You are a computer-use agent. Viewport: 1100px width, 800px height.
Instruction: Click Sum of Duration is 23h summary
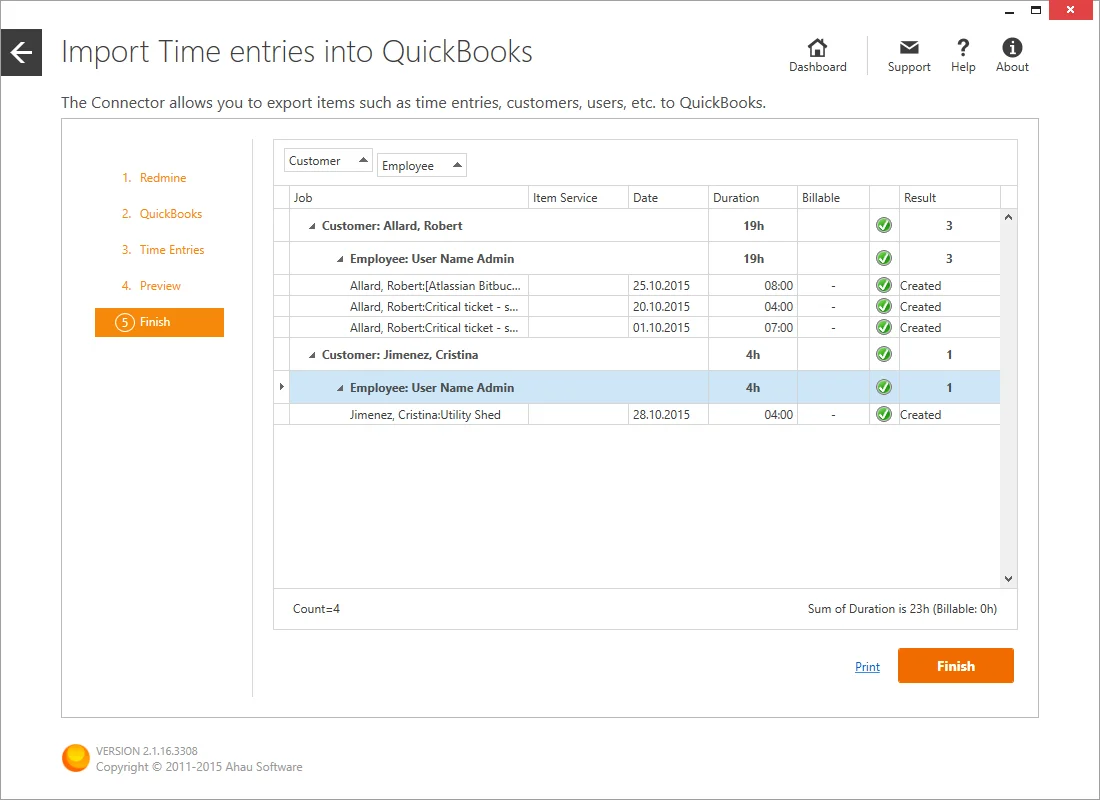[x=902, y=609]
